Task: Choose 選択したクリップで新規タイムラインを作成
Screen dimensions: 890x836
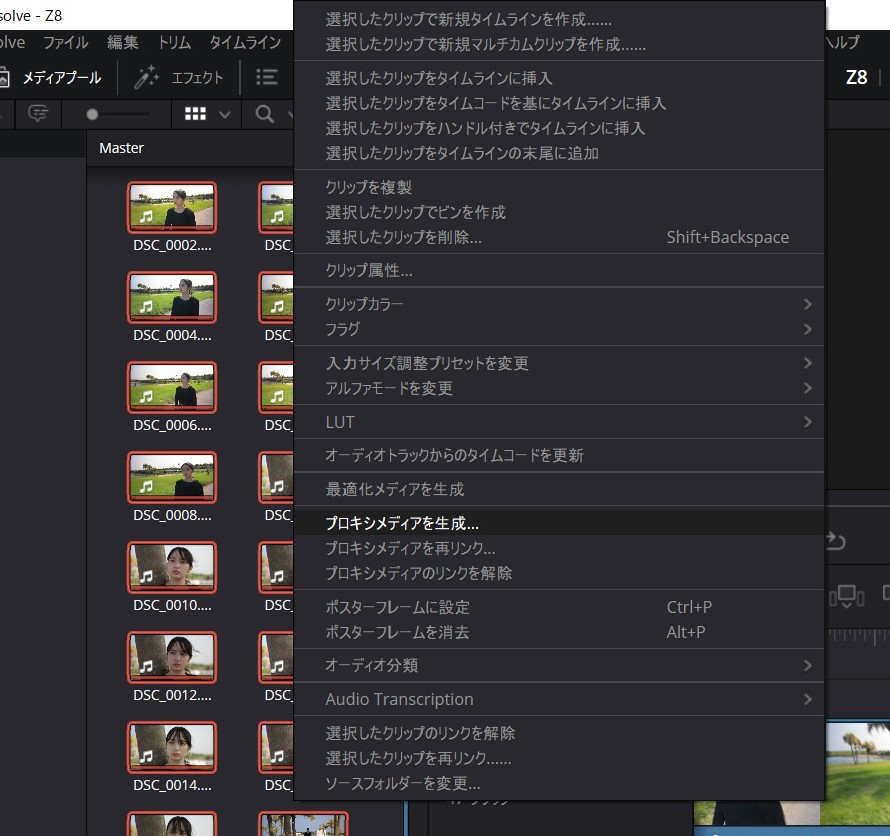Action: (x=559, y=19)
